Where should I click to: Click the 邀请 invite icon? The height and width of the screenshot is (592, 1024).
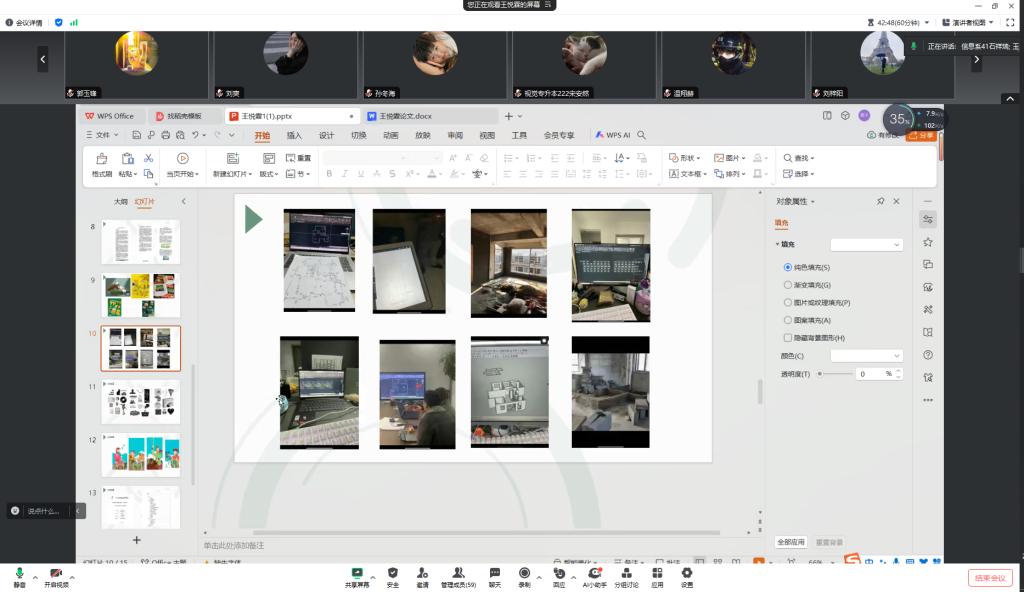tap(422, 573)
